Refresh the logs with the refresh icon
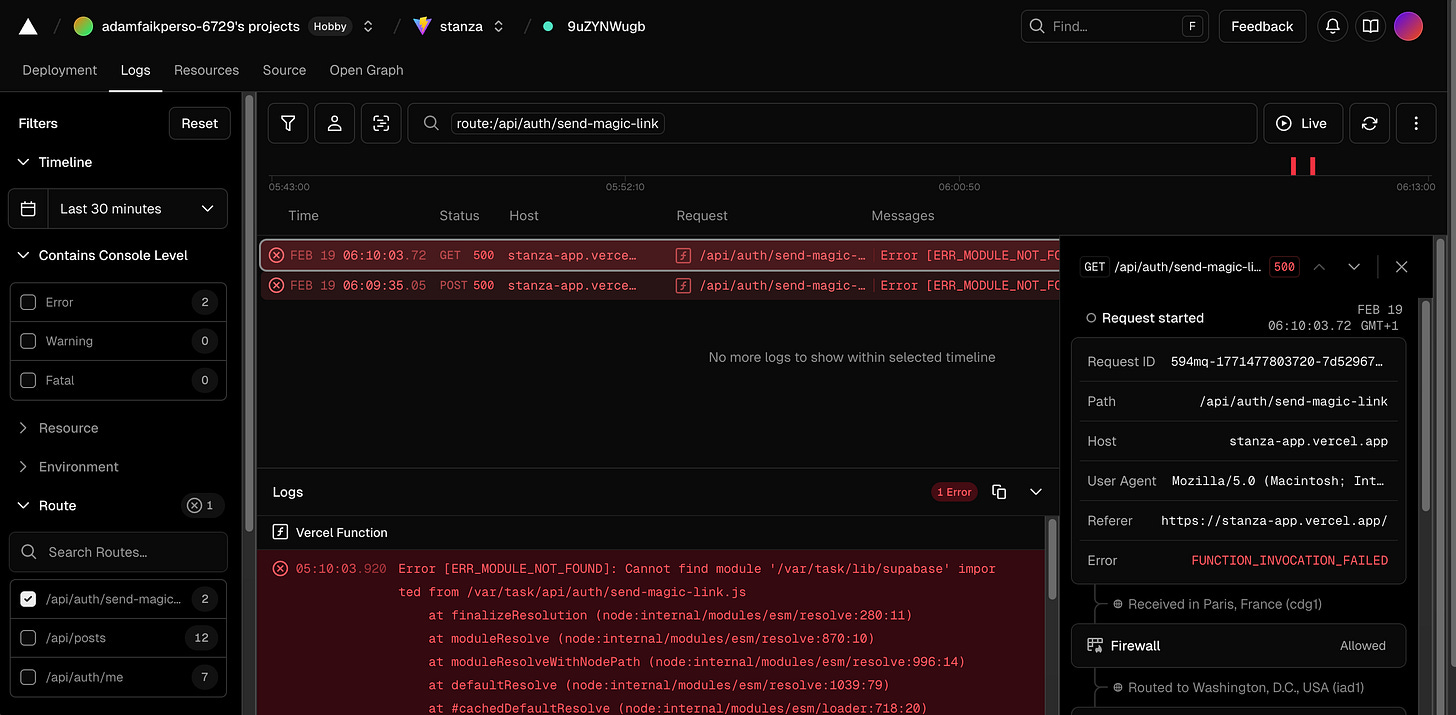The height and width of the screenshot is (715, 1456). coord(1369,122)
